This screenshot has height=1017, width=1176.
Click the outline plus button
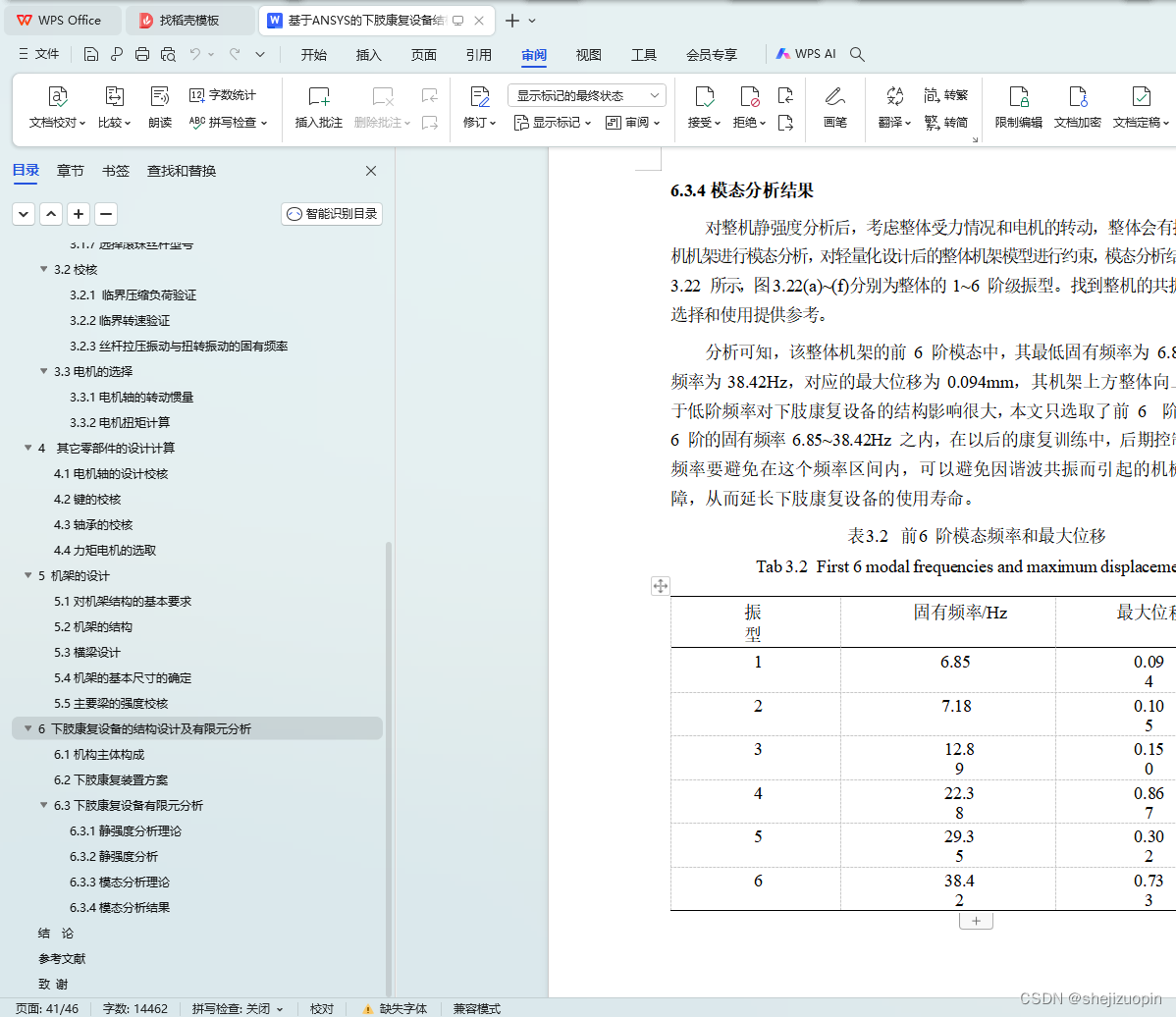click(78, 214)
